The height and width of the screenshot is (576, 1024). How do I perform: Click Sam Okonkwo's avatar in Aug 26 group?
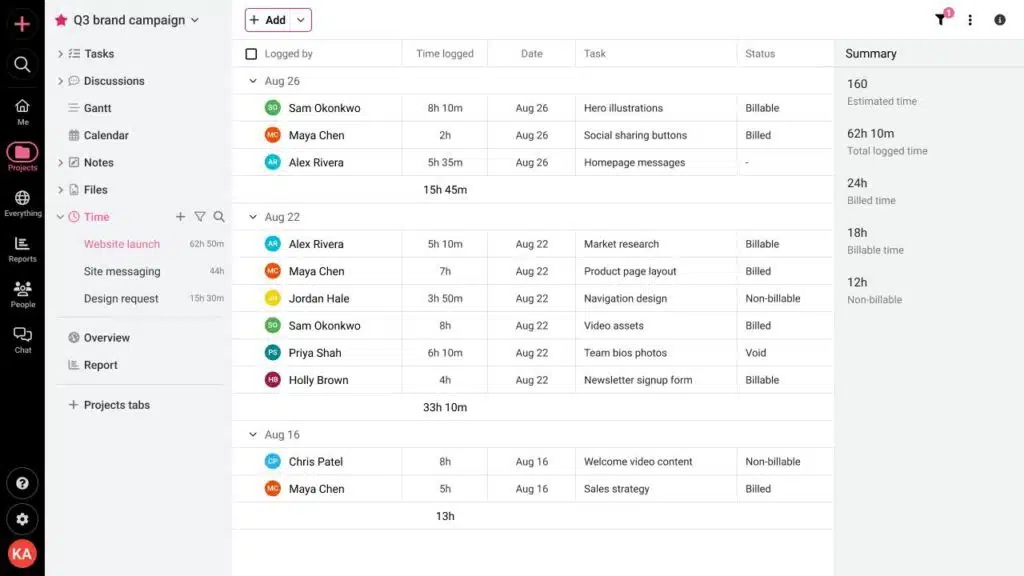(x=272, y=108)
